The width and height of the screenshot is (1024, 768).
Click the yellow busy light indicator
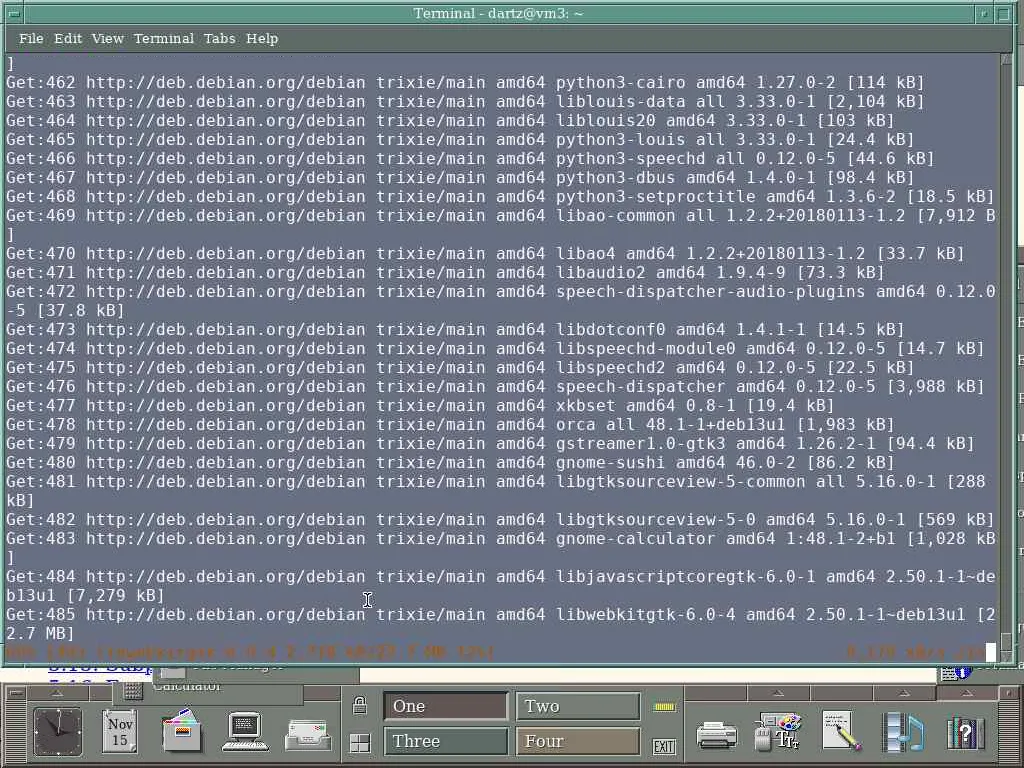[664, 707]
